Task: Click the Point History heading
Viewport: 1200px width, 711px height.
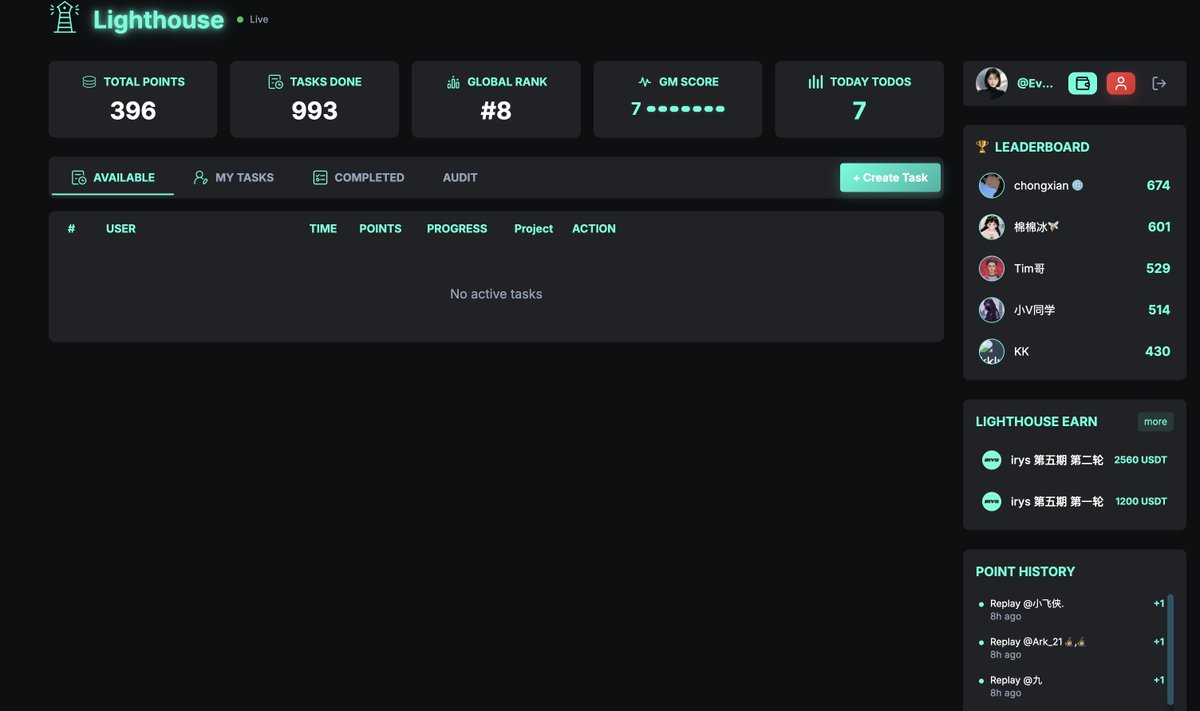Action: (1025, 572)
